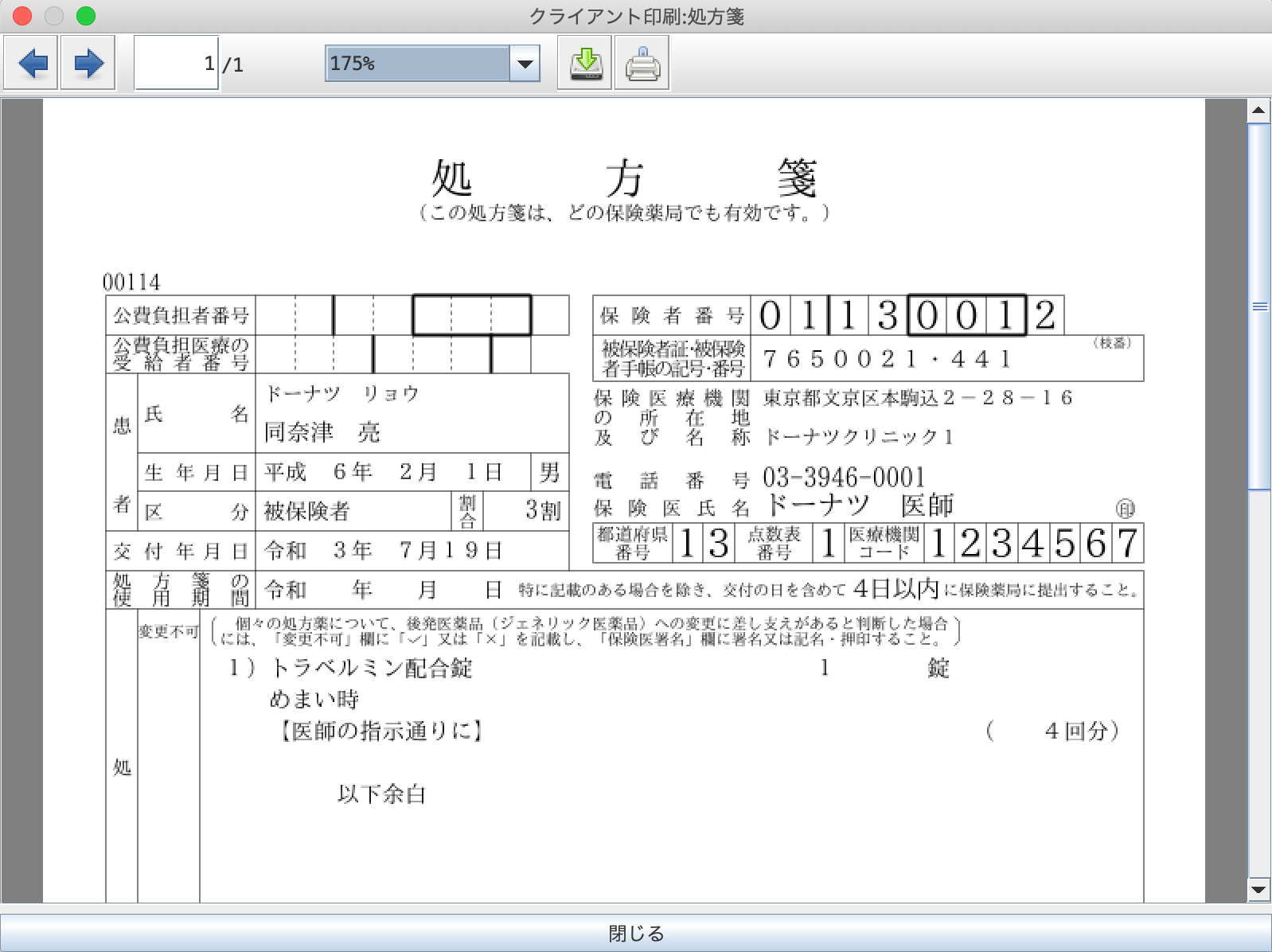Click the 印 seal mark beside the doctor name
This screenshot has height=952, width=1272.
[1125, 509]
